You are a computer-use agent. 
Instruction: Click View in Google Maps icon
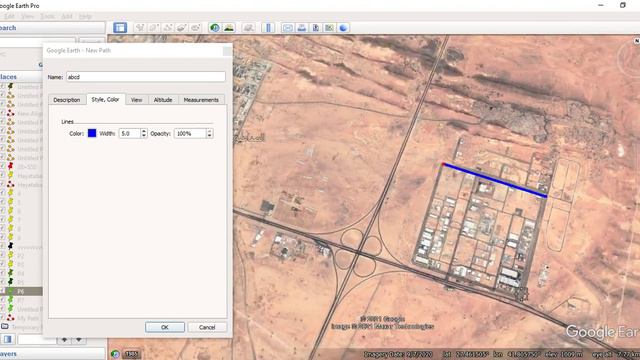point(329,28)
